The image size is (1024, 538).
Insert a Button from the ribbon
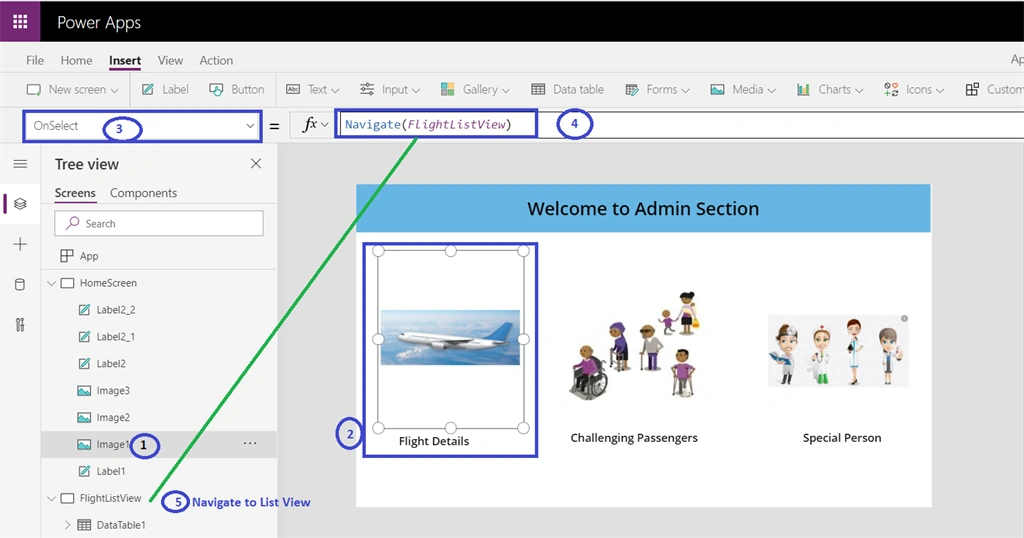pos(236,89)
